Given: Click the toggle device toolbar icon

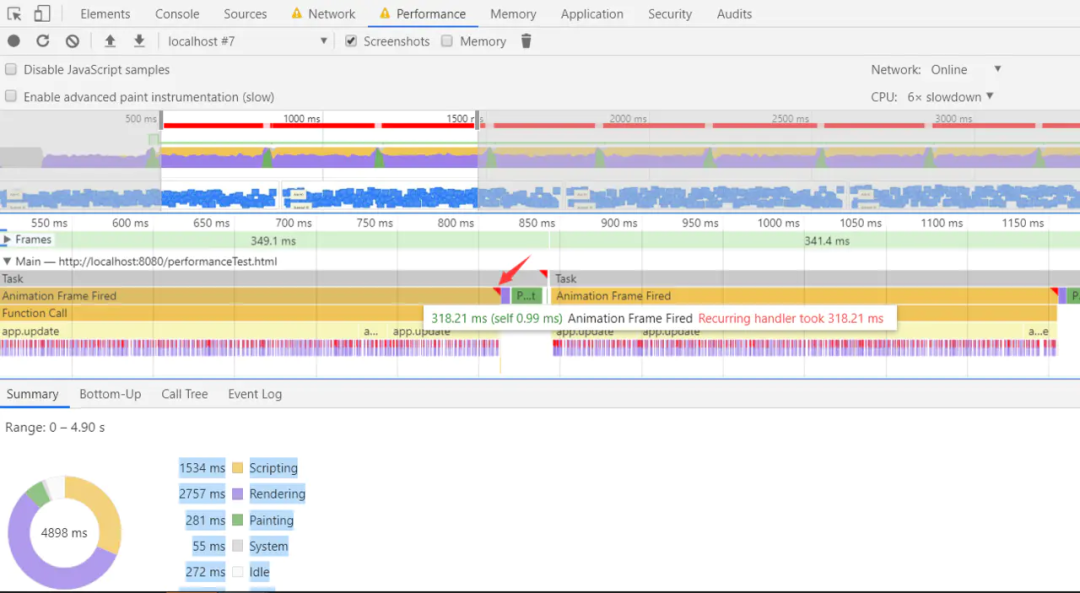Looking at the screenshot, I should click(40, 13).
